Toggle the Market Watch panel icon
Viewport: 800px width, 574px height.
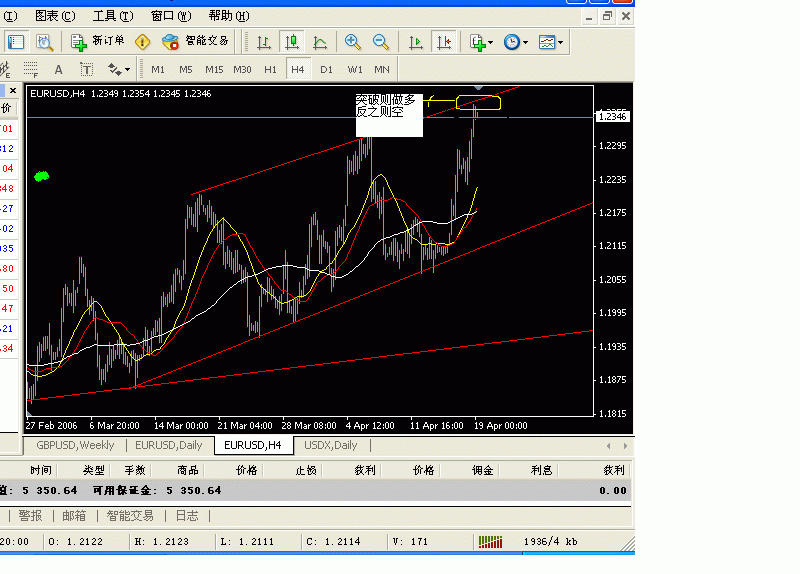tap(16, 42)
